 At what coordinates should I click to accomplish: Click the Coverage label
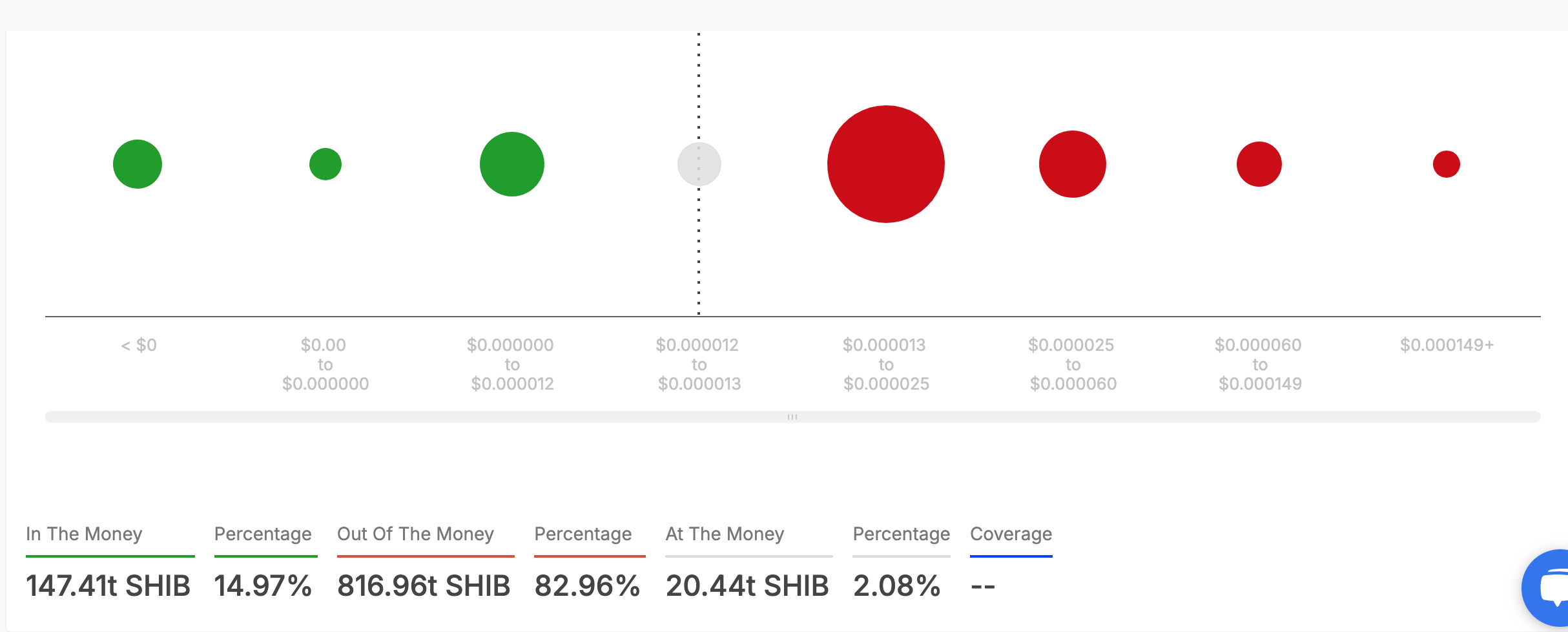(x=1011, y=534)
